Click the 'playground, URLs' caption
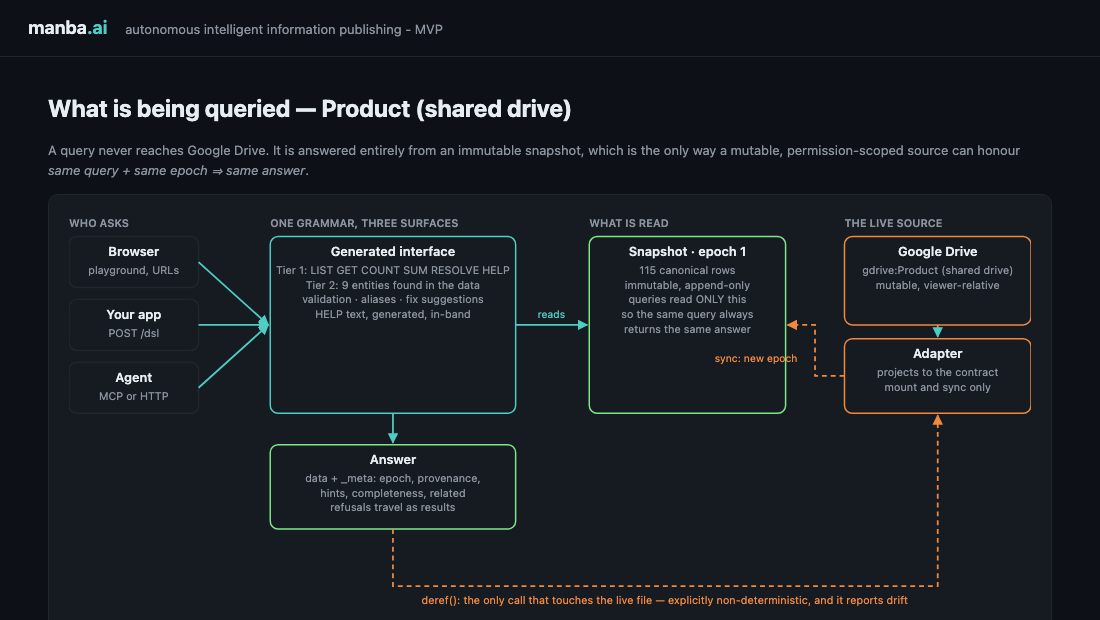The width and height of the screenshot is (1100, 620). 133,270
